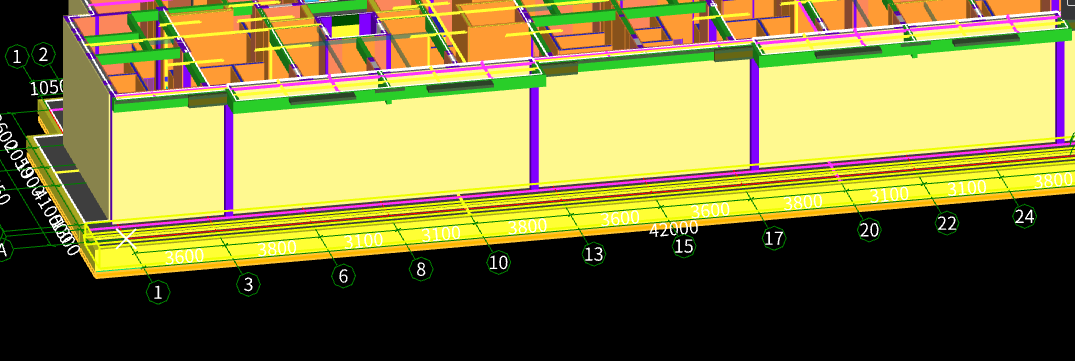Select axis bubble number 3
The height and width of the screenshot is (361, 1075).
(x=248, y=284)
